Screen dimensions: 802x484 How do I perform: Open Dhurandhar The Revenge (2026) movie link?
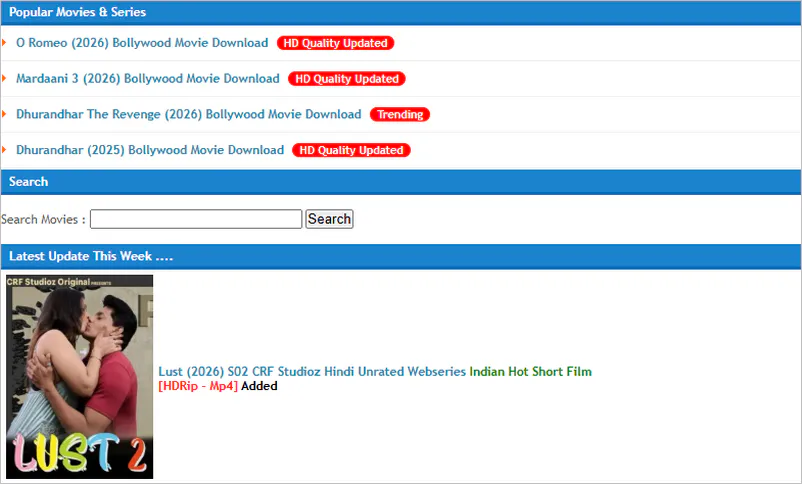(x=189, y=114)
